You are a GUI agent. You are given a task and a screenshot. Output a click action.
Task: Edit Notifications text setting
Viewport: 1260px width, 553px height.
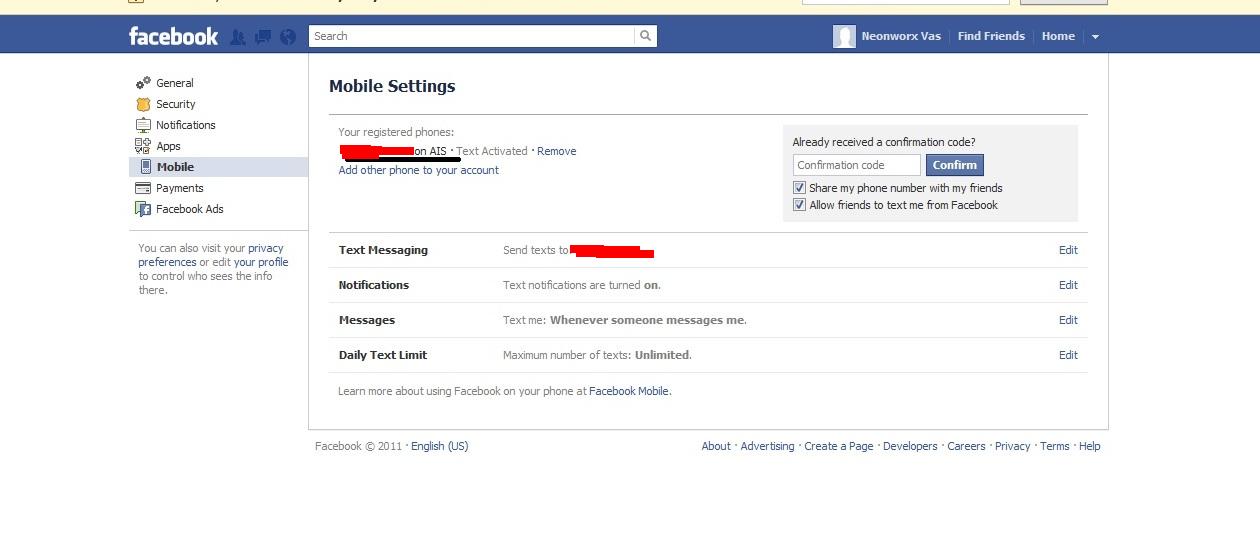coord(1068,285)
